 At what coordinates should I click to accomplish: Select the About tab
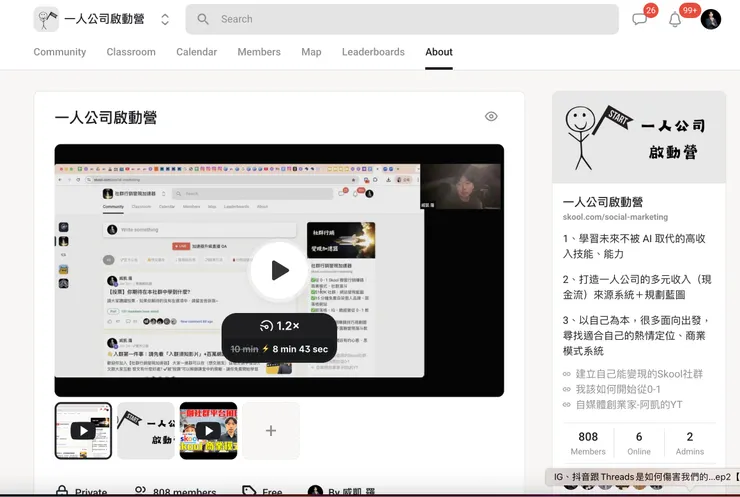tap(439, 52)
